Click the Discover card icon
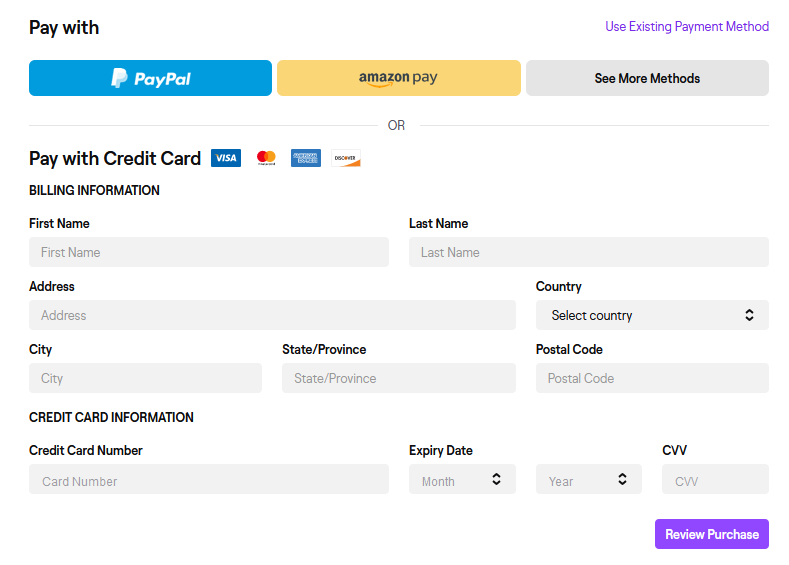 point(346,158)
